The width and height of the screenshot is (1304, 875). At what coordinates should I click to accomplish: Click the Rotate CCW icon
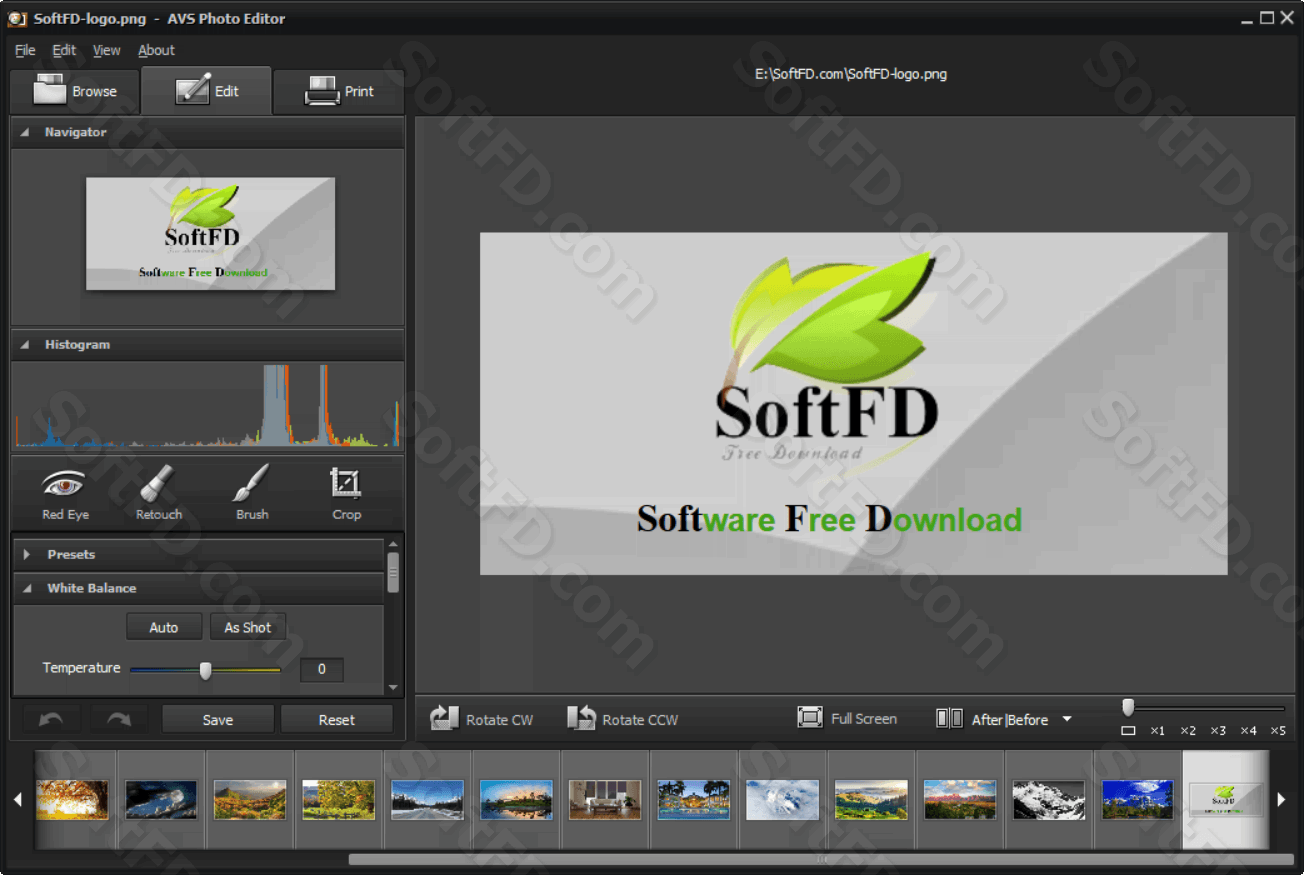pos(581,718)
